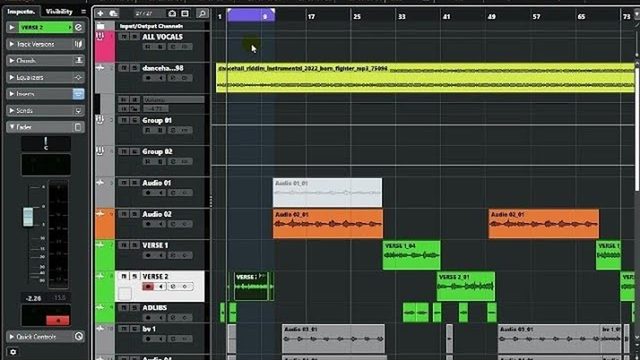Click bar 41 on the ruler
Screen dimensions: 640x360
tap(446, 17)
